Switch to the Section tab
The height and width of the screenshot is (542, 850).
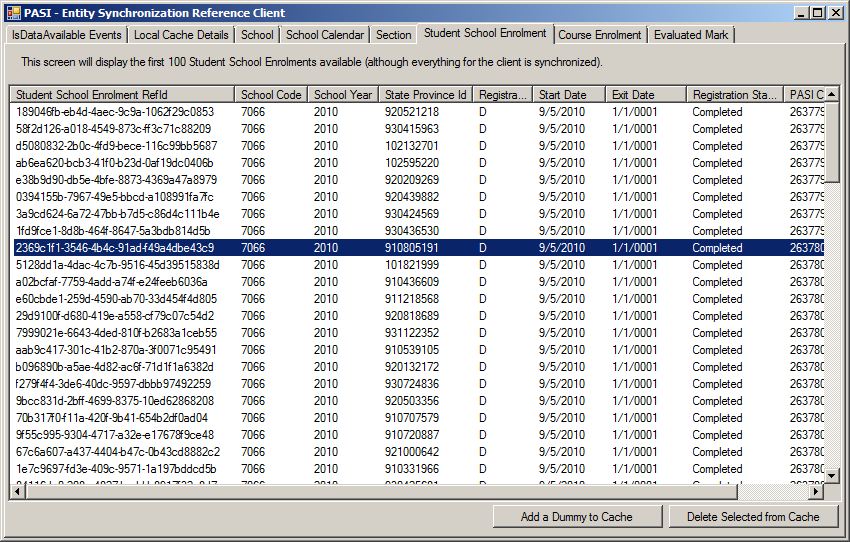click(393, 35)
